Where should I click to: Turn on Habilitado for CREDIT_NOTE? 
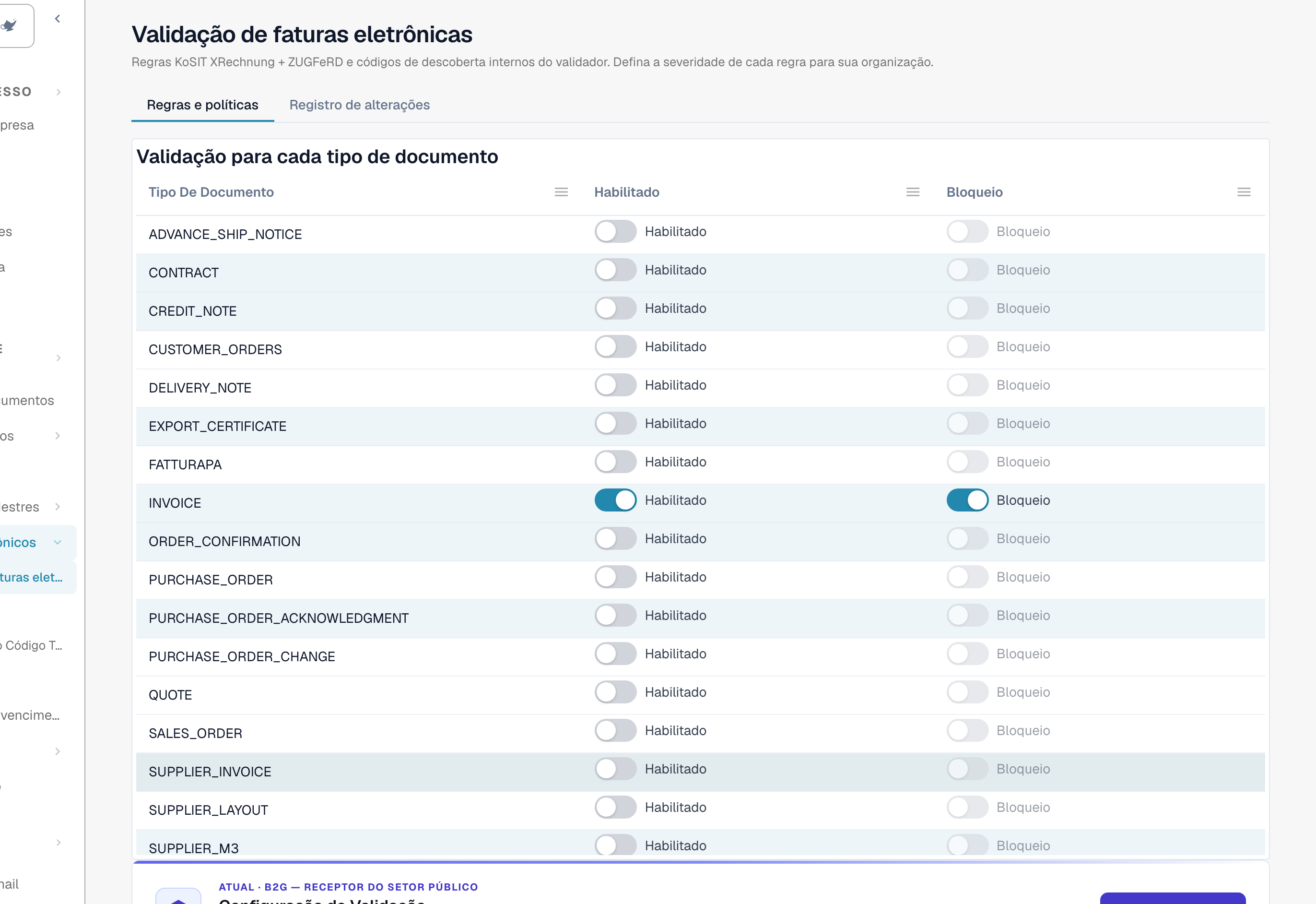tap(615, 309)
